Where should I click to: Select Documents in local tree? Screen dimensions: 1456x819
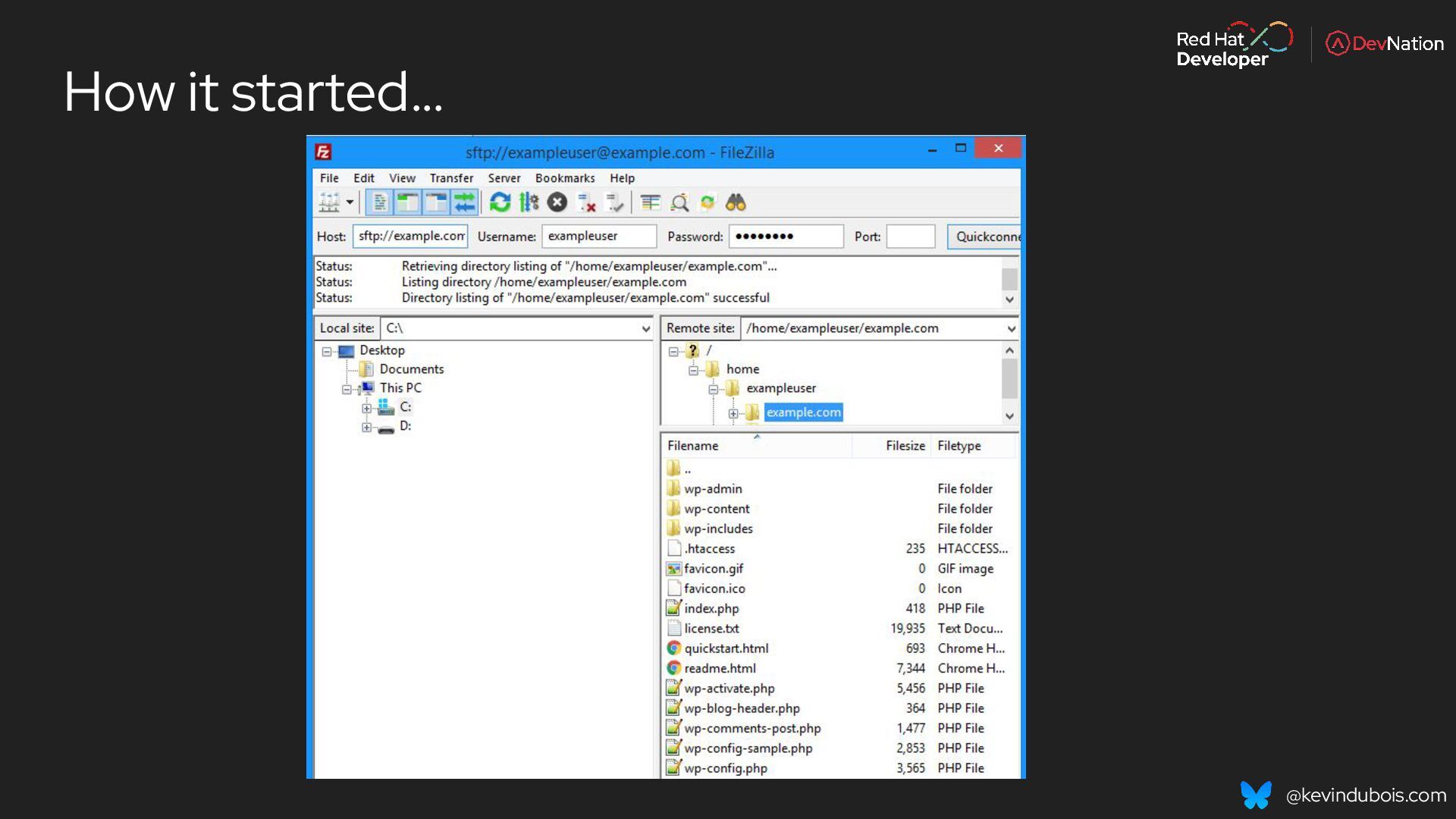(411, 369)
